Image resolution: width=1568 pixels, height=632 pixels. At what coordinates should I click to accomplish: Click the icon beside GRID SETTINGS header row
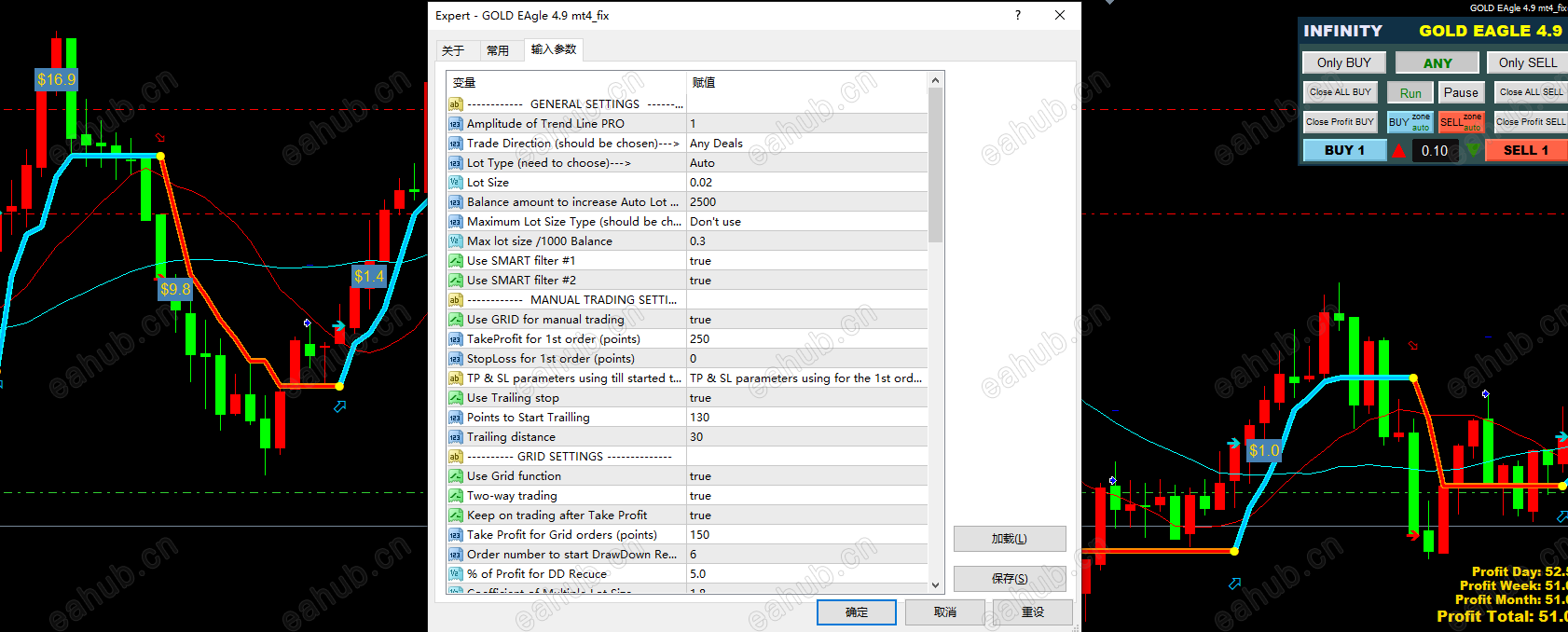point(455,457)
